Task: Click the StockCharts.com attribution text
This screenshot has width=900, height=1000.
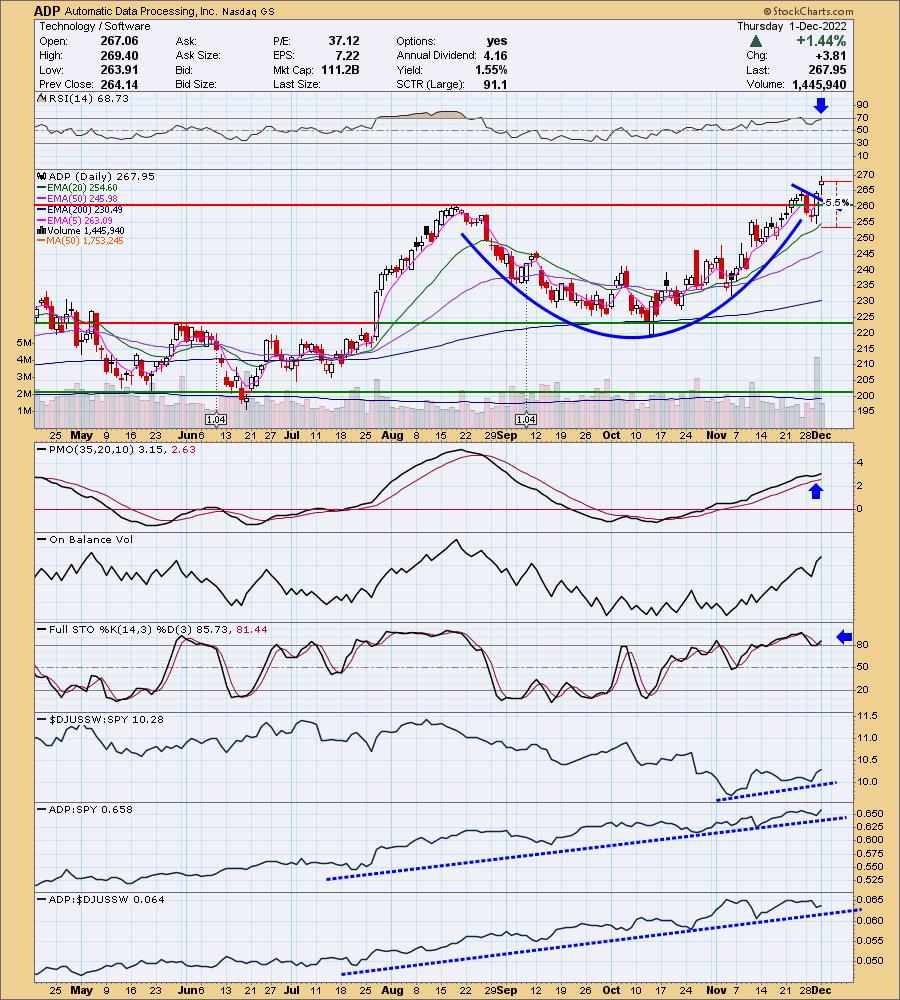Action: pyautogui.click(x=808, y=11)
